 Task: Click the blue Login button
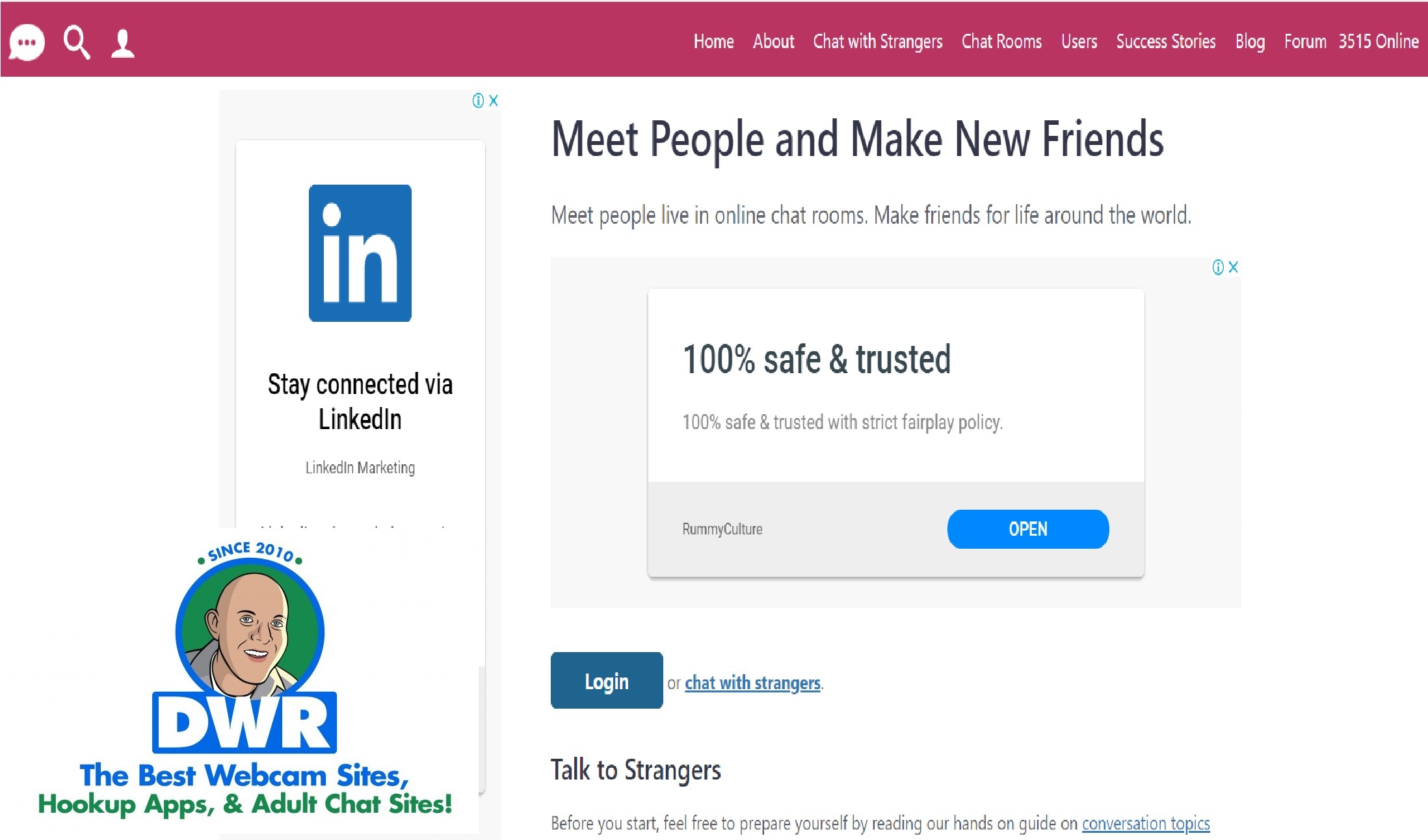pos(607,681)
